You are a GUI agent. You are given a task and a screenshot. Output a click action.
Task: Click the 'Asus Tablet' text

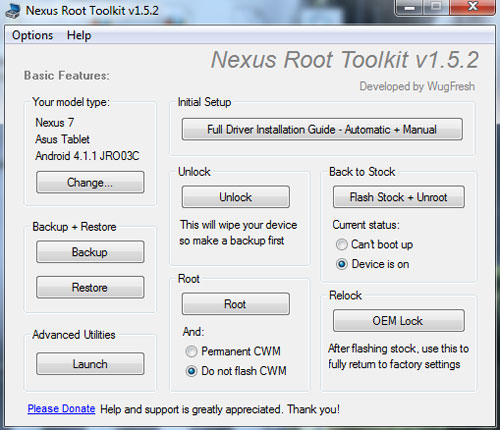62,139
